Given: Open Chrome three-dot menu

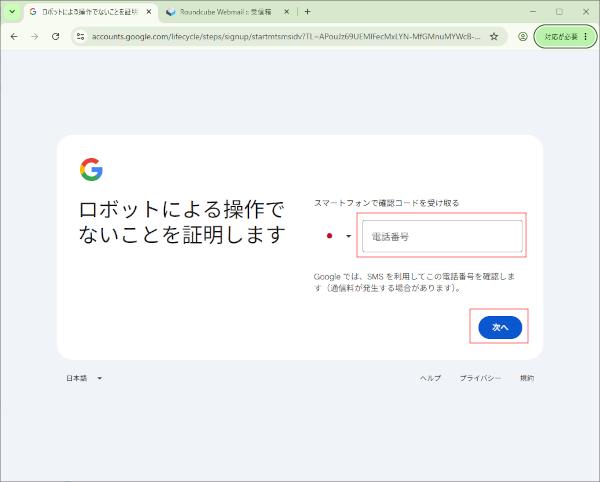Looking at the screenshot, I should 586,37.
